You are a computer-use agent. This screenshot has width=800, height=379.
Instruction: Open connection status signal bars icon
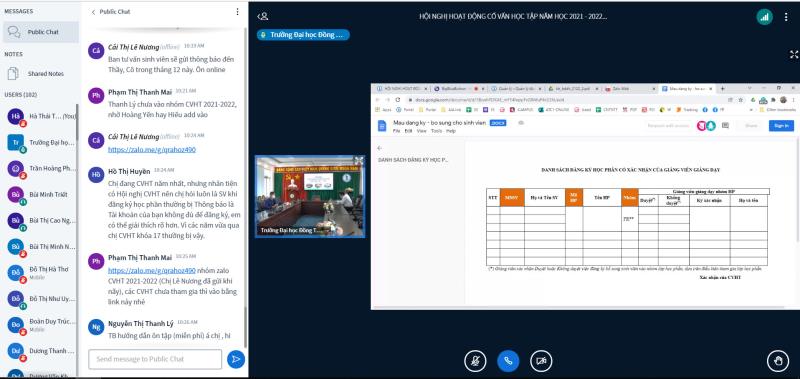(x=764, y=17)
